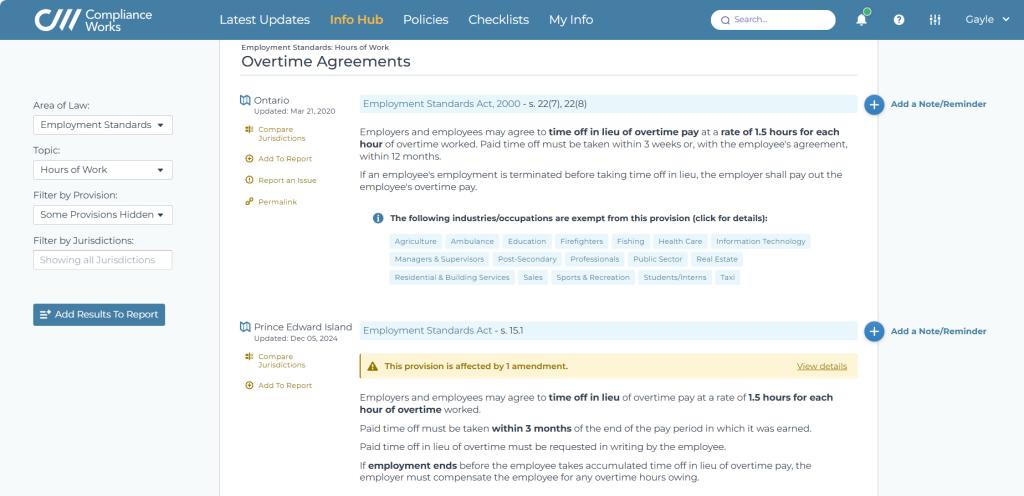The height and width of the screenshot is (496, 1024).
Task: Open the settings sliders icon in header
Action: tap(935, 20)
